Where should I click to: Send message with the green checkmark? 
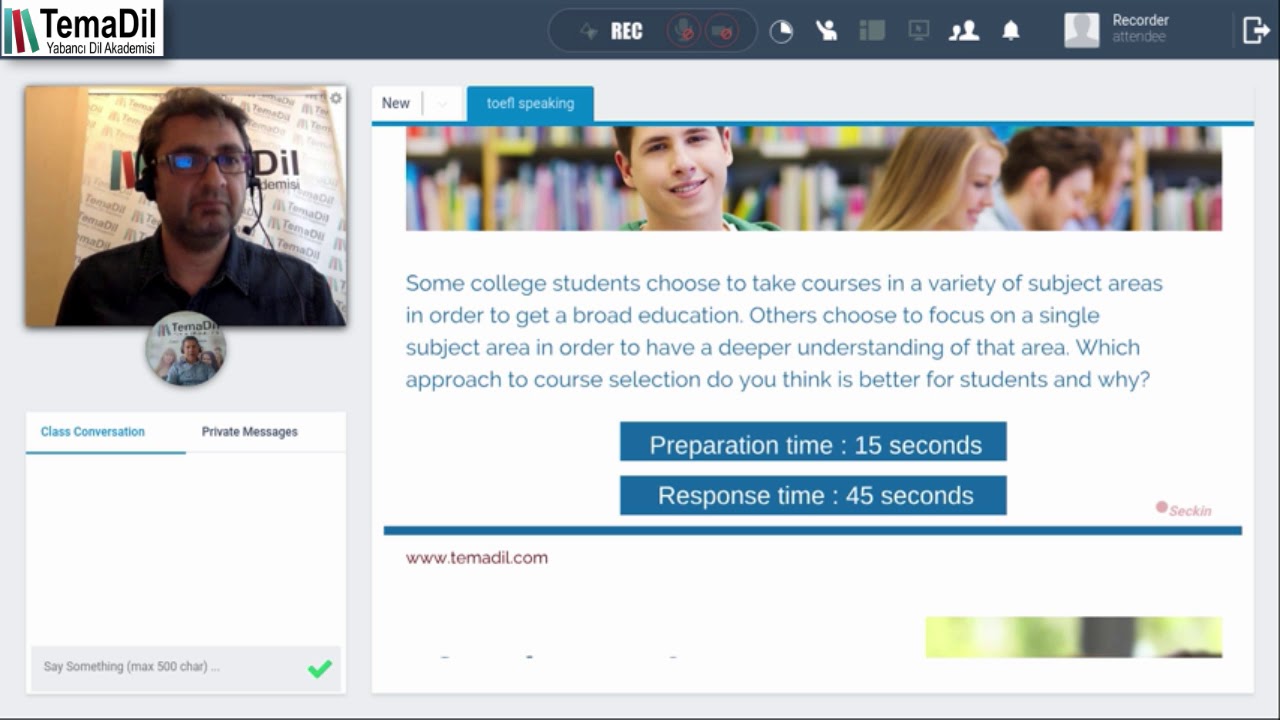coord(320,668)
